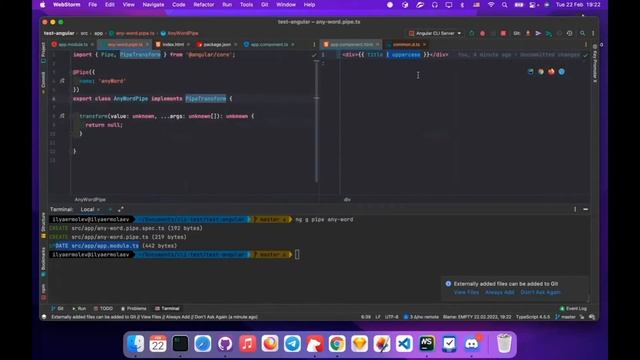Open the Project tool window from left sidebar
640x360 pixels.
43,52
